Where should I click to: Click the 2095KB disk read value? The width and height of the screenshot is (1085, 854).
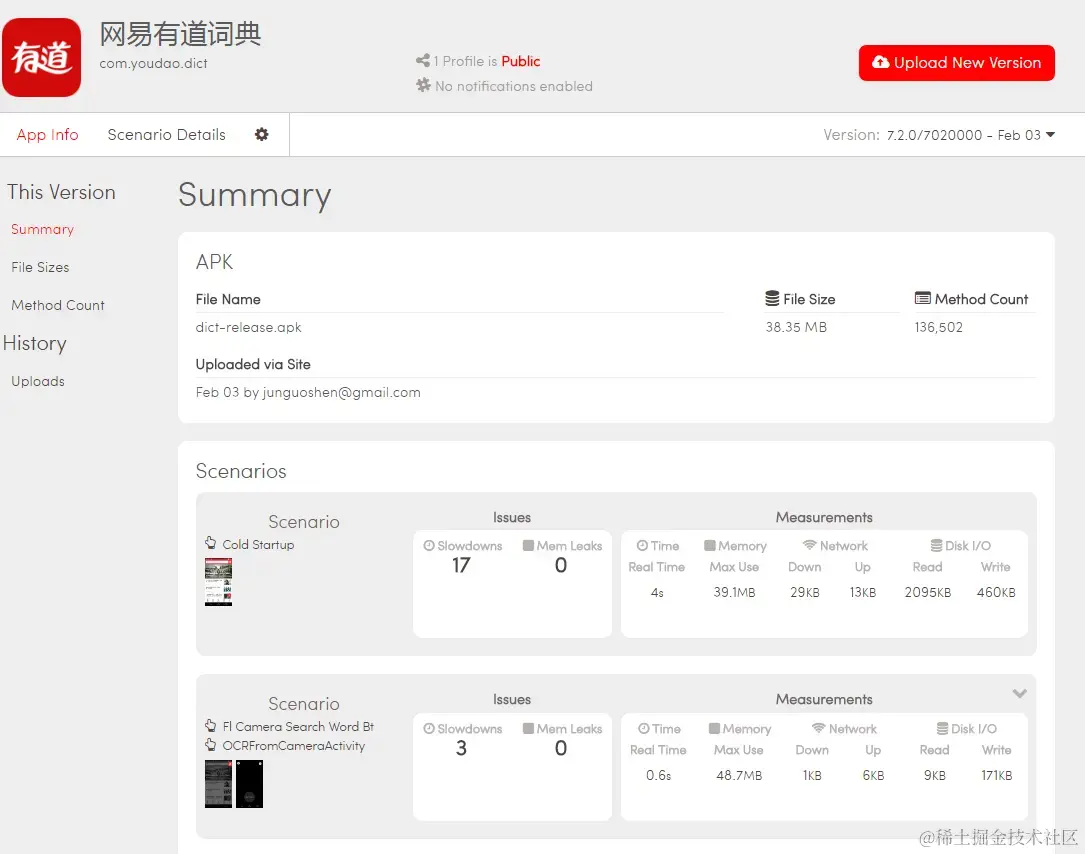click(927, 592)
